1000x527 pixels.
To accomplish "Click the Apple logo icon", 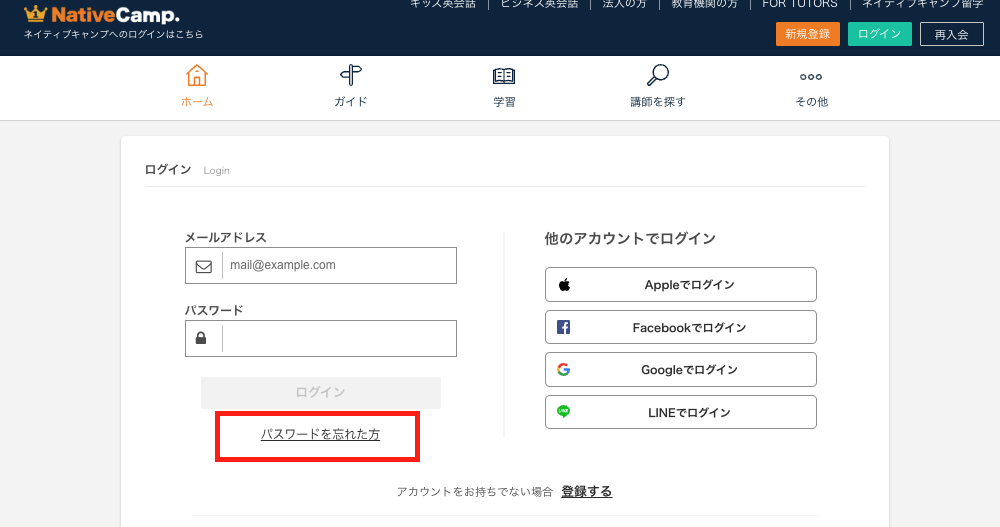I will point(564,285).
